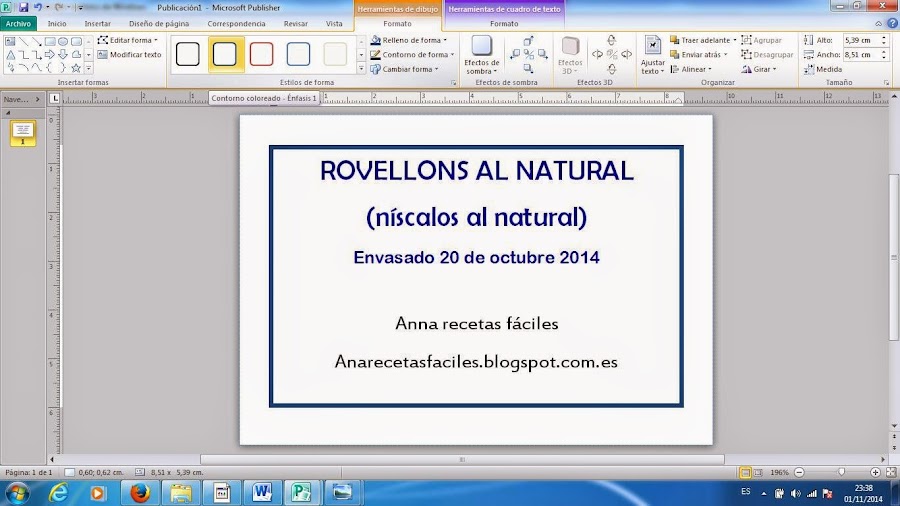The image size is (900, 506).
Task: Open Internet Explorer from the taskbar
Action: (58, 493)
